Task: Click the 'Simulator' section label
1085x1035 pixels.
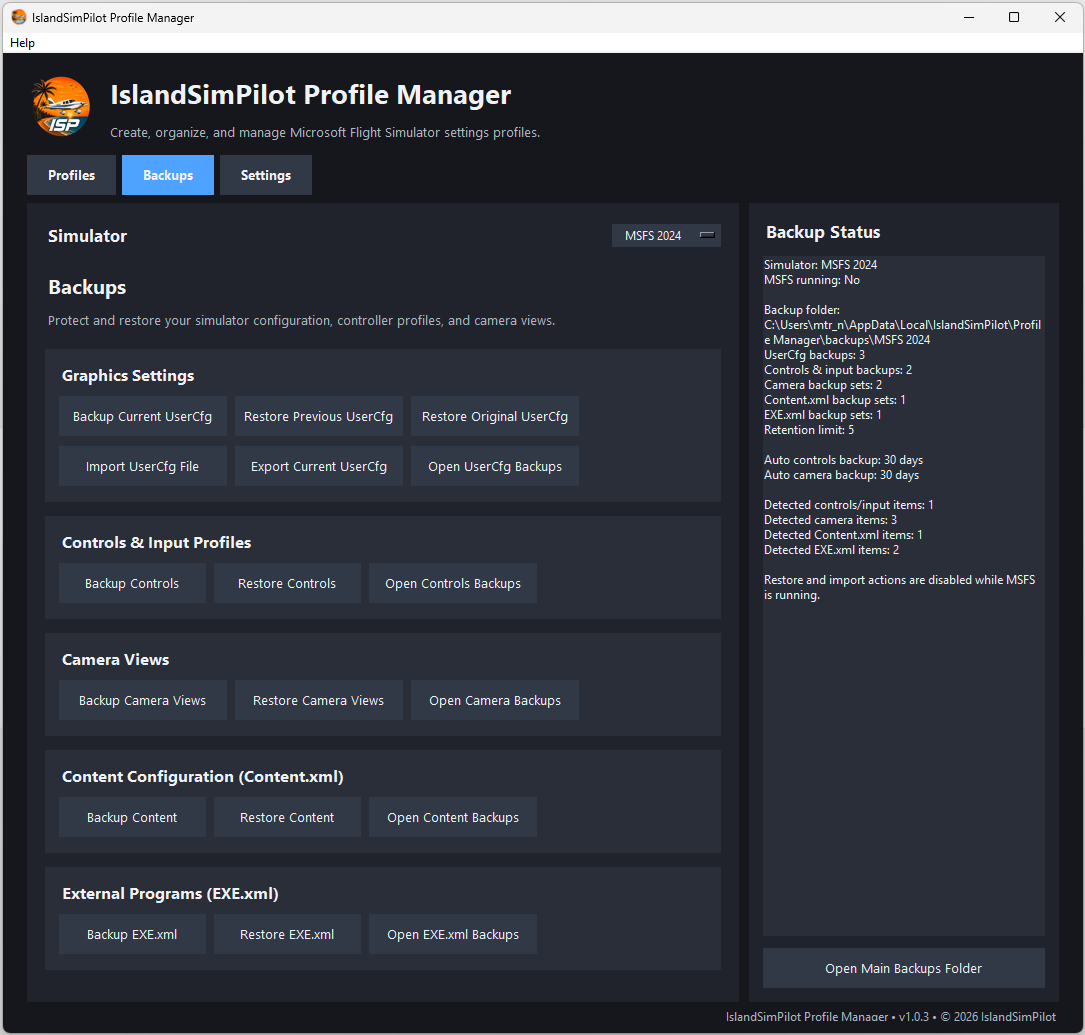Action: 87,236
